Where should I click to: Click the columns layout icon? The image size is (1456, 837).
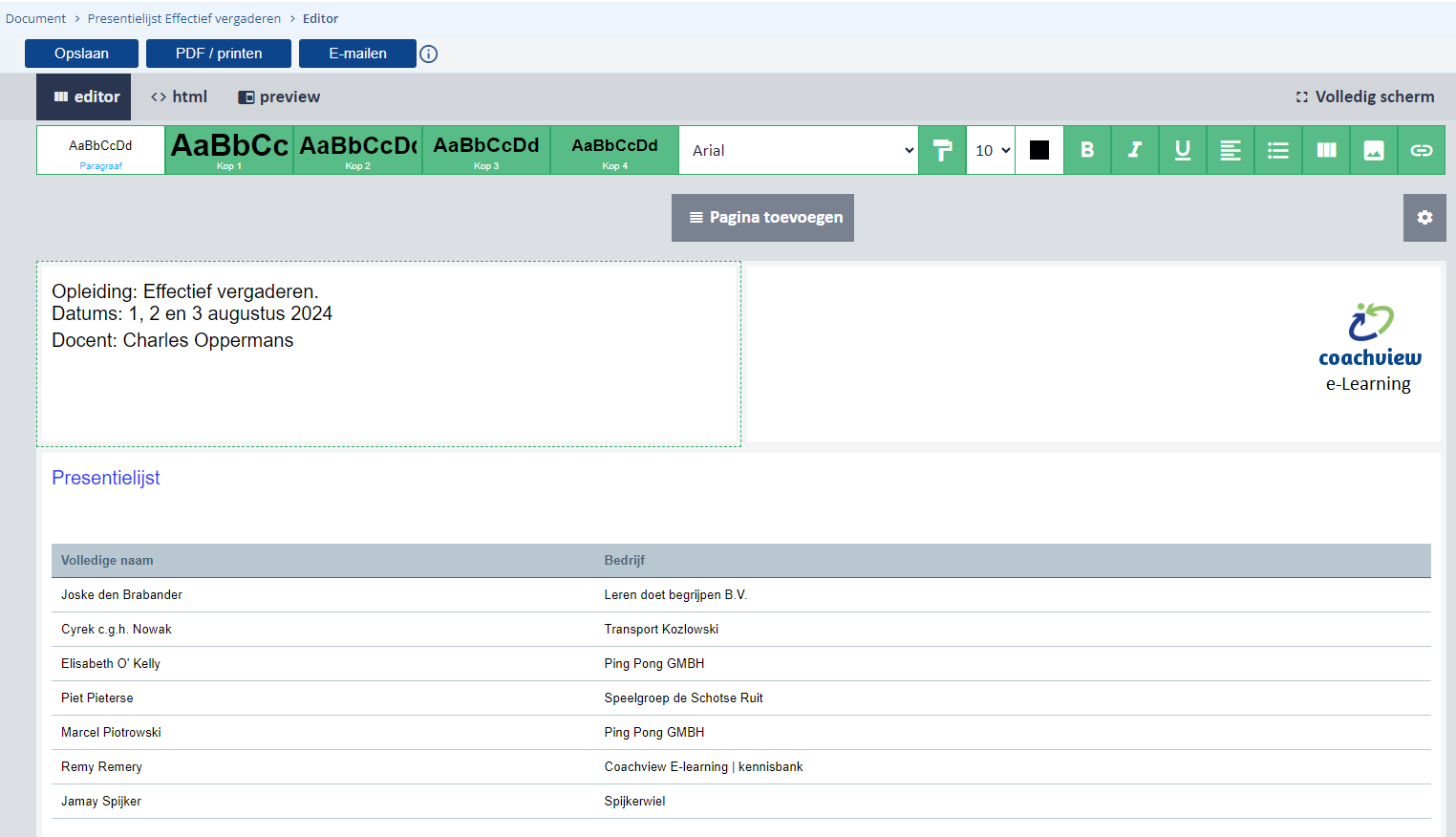[1326, 150]
